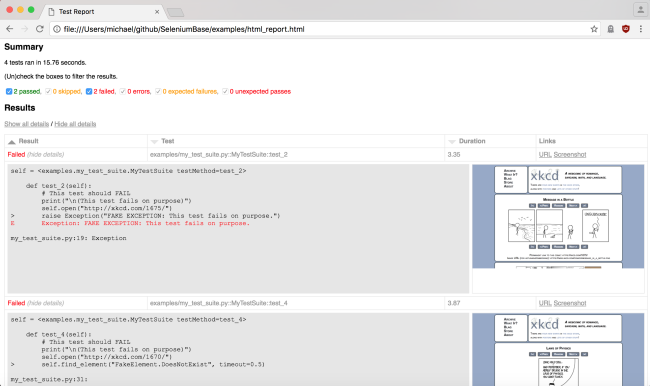Click Hide all details link

click(x=75, y=124)
